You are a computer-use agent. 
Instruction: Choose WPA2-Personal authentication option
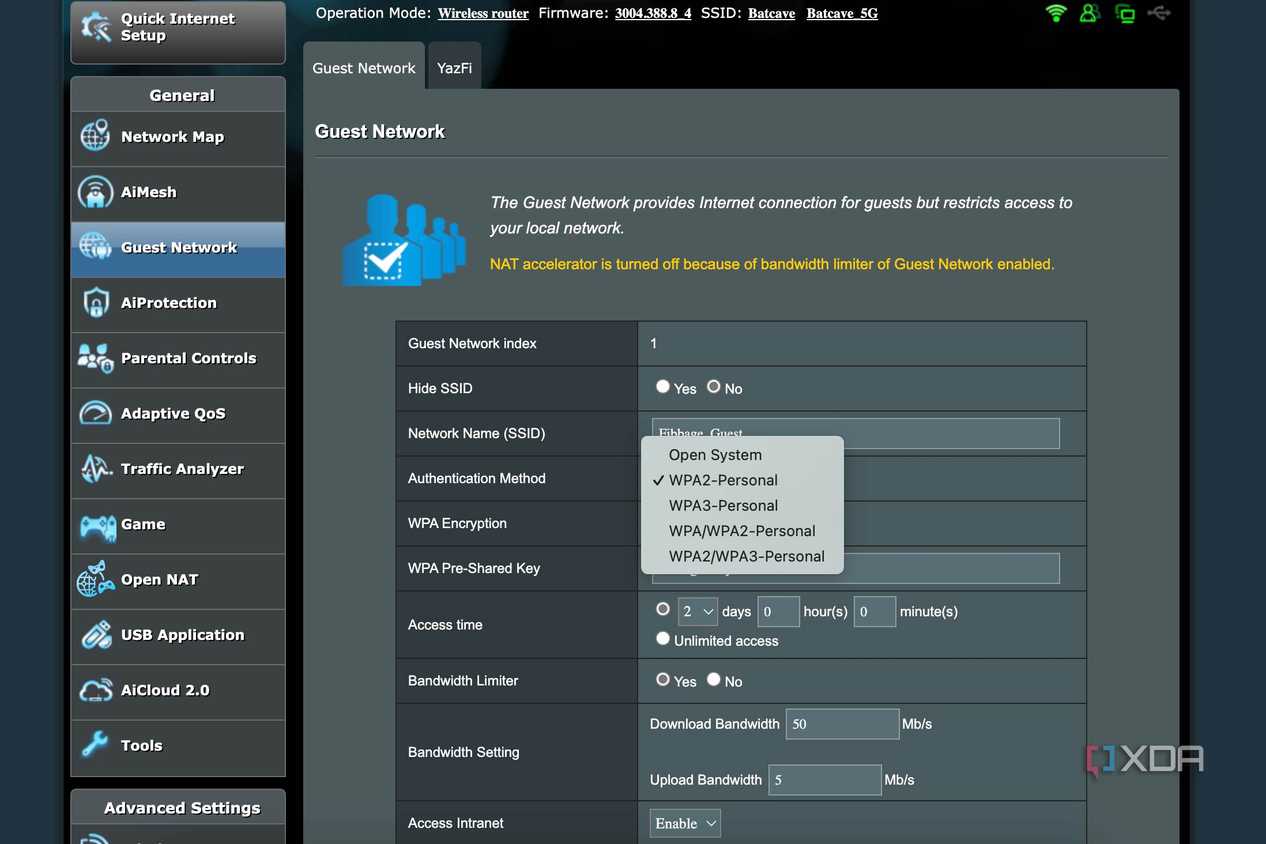[743, 480]
